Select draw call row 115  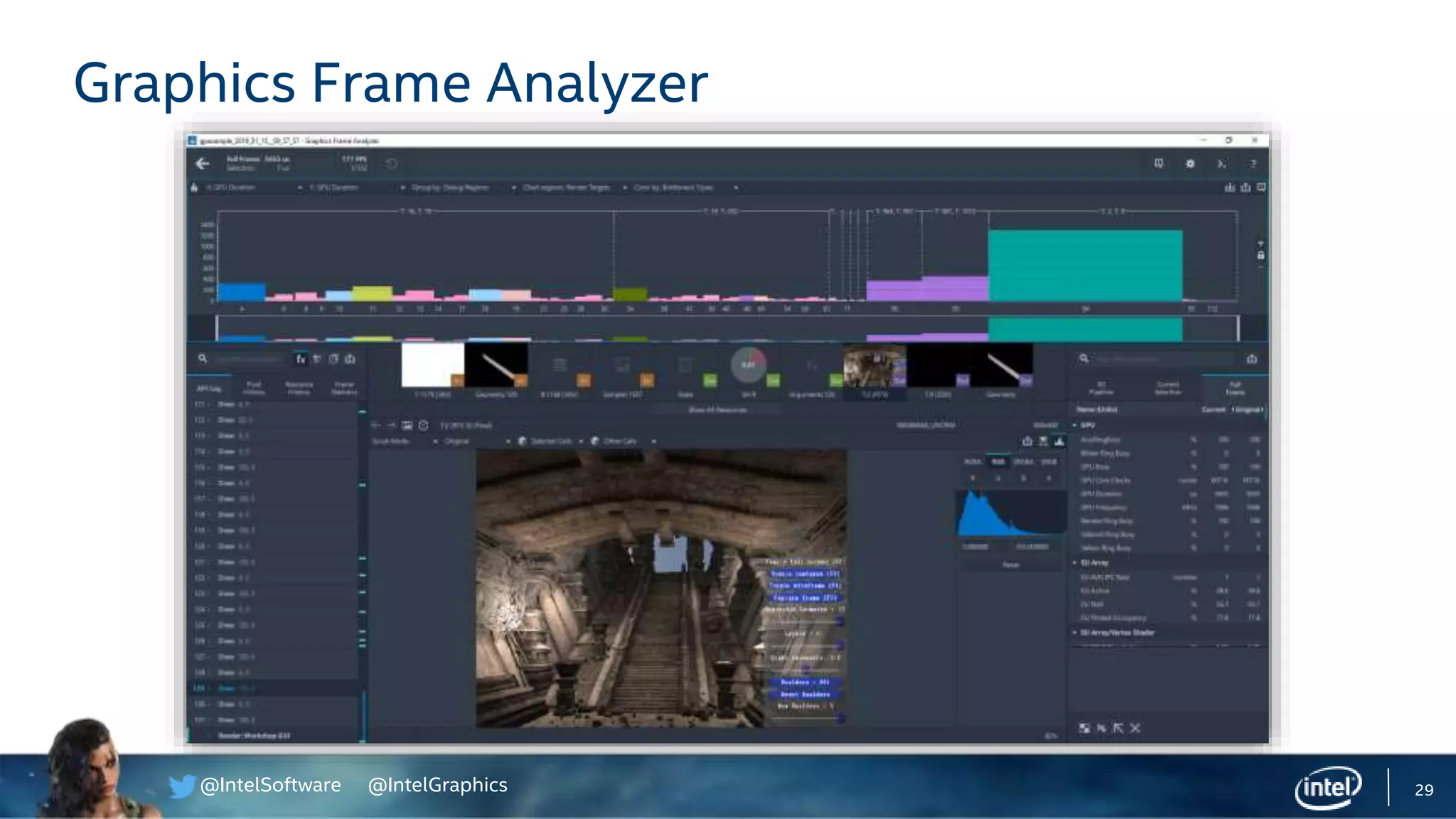274,467
